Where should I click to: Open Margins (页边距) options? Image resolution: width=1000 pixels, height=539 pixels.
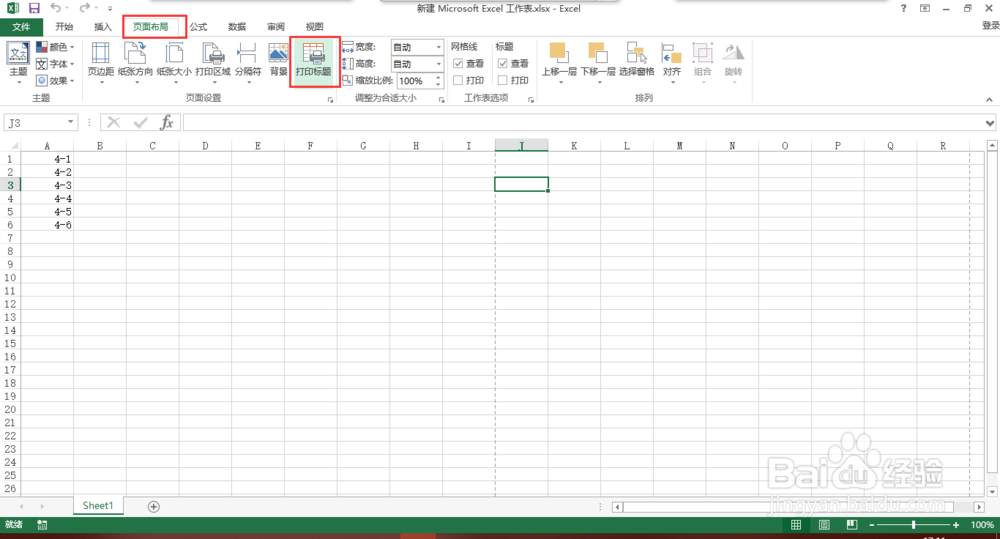[101, 61]
